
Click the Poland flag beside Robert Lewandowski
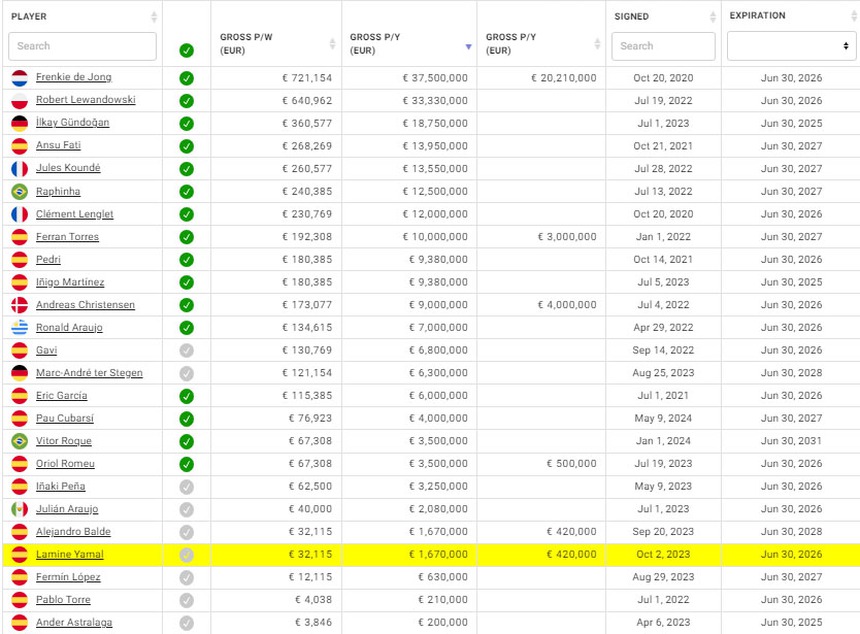(19, 100)
